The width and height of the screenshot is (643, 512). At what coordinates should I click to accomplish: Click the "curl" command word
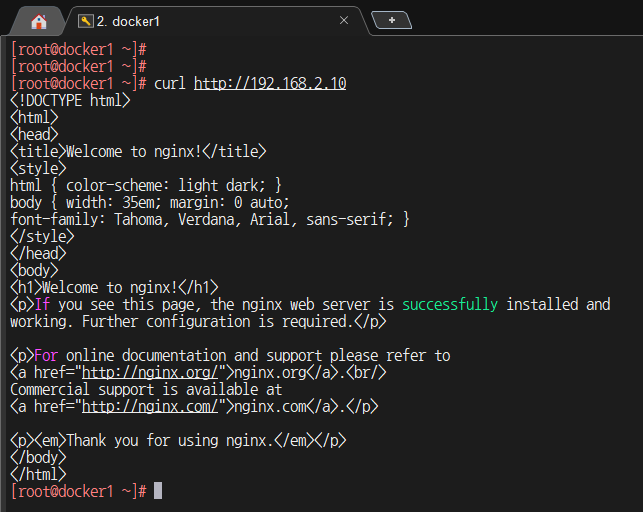click(170, 84)
